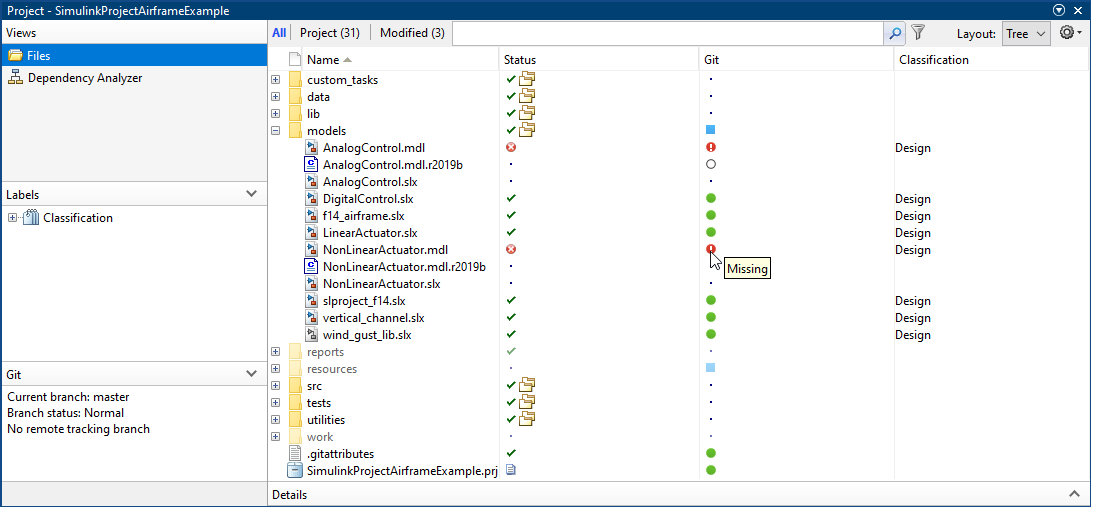Expand the data folder
The width and height of the screenshot is (1093, 508).
point(275,97)
